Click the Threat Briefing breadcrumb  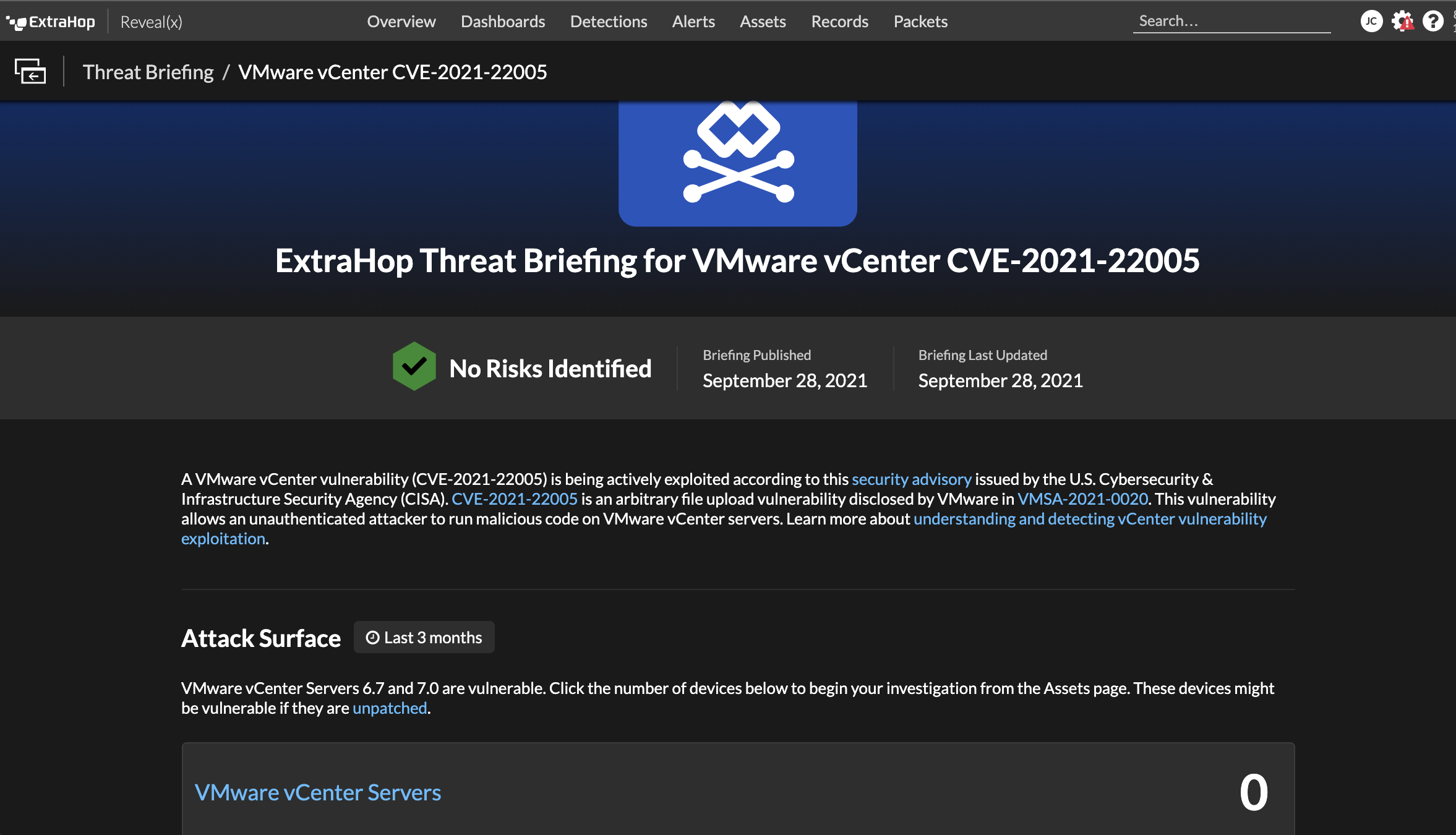point(148,72)
